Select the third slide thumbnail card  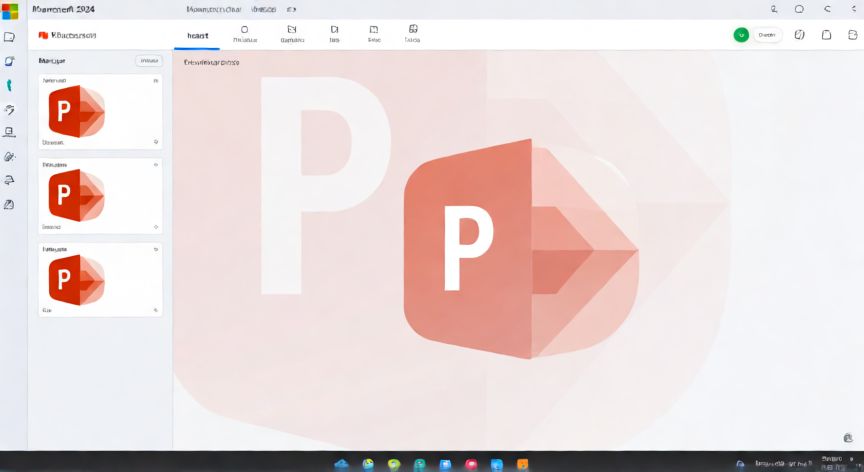point(100,280)
